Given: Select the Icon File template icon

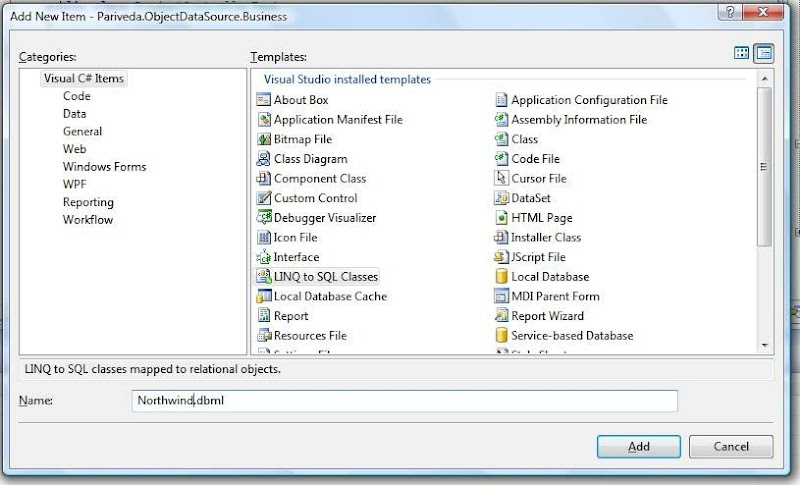Looking at the screenshot, I should point(263,237).
